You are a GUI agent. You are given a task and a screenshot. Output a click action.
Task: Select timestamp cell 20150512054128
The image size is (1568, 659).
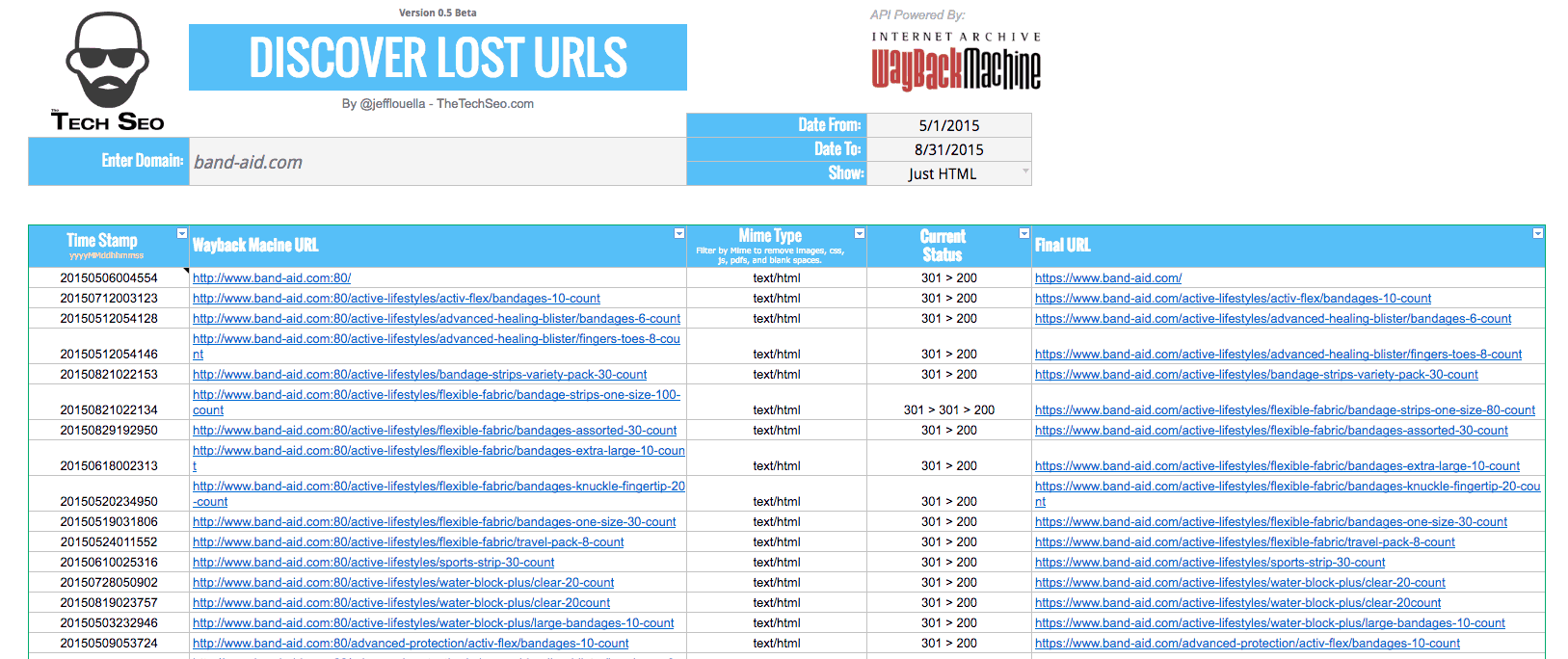coord(109,319)
